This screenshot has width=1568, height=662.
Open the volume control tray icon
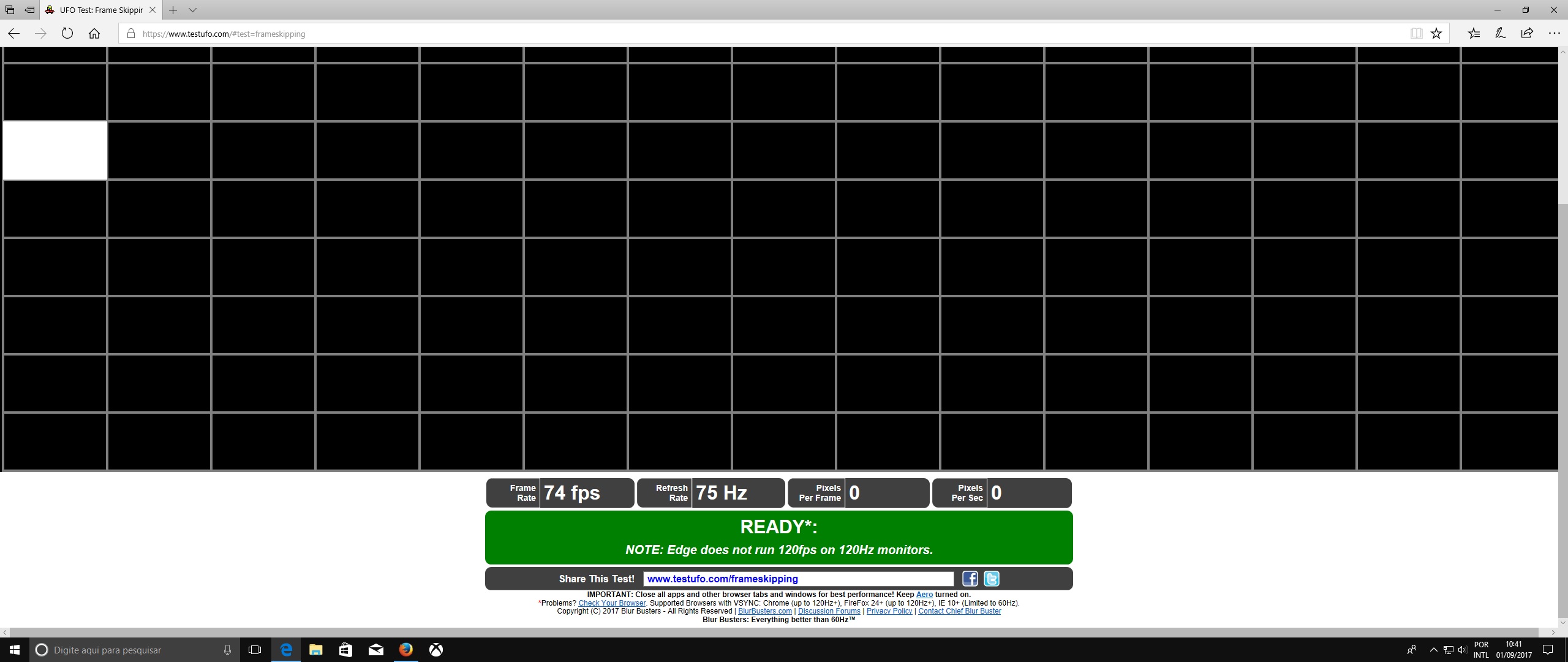tap(1463, 650)
